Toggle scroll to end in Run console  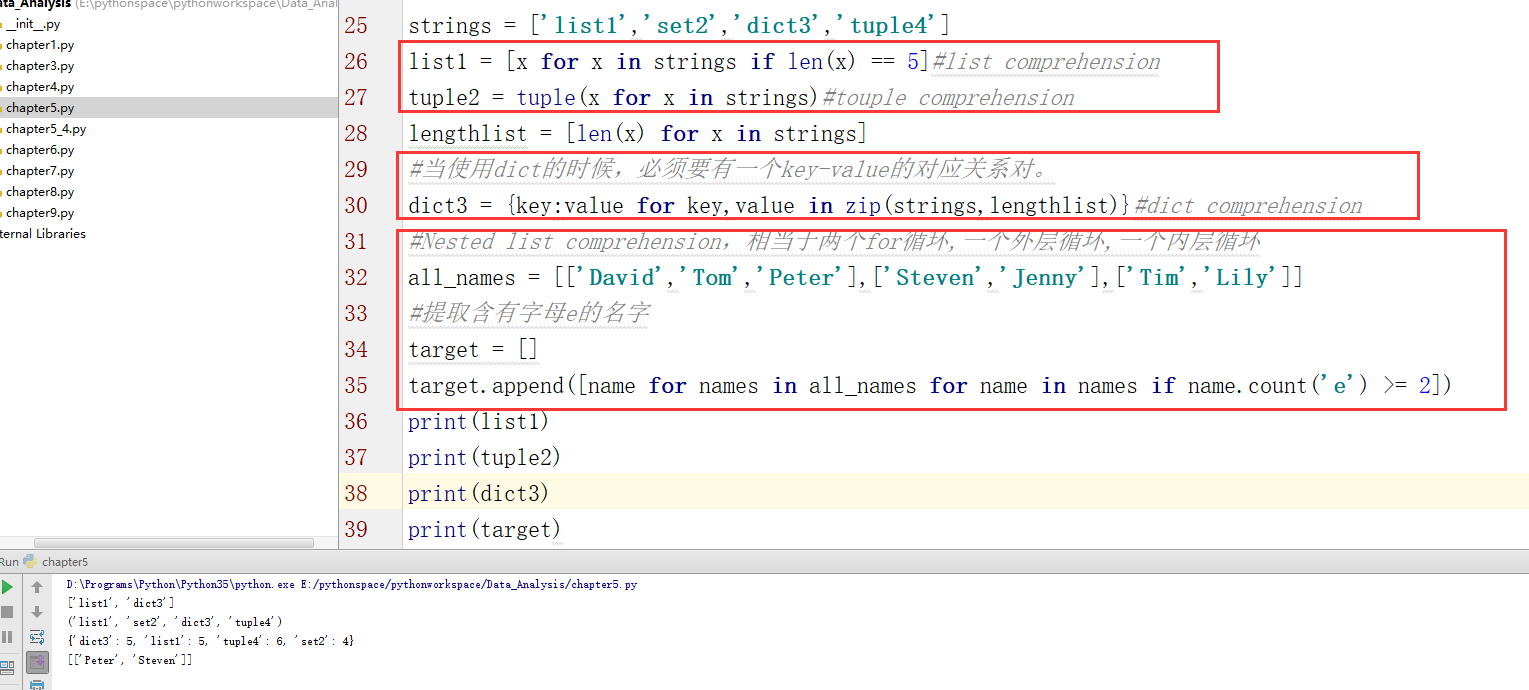[37, 662]
